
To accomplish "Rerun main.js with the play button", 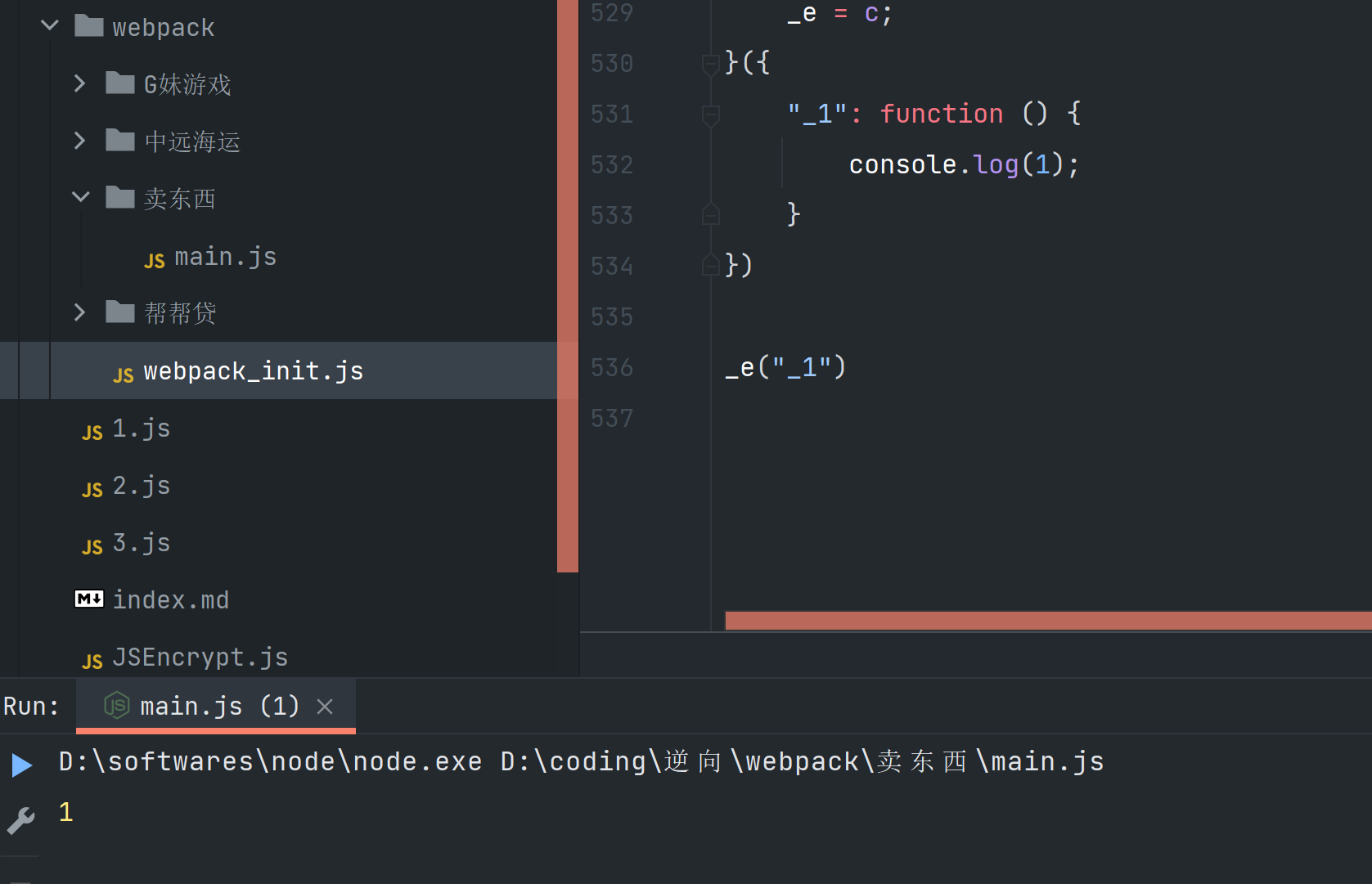I will click(22, 765).
